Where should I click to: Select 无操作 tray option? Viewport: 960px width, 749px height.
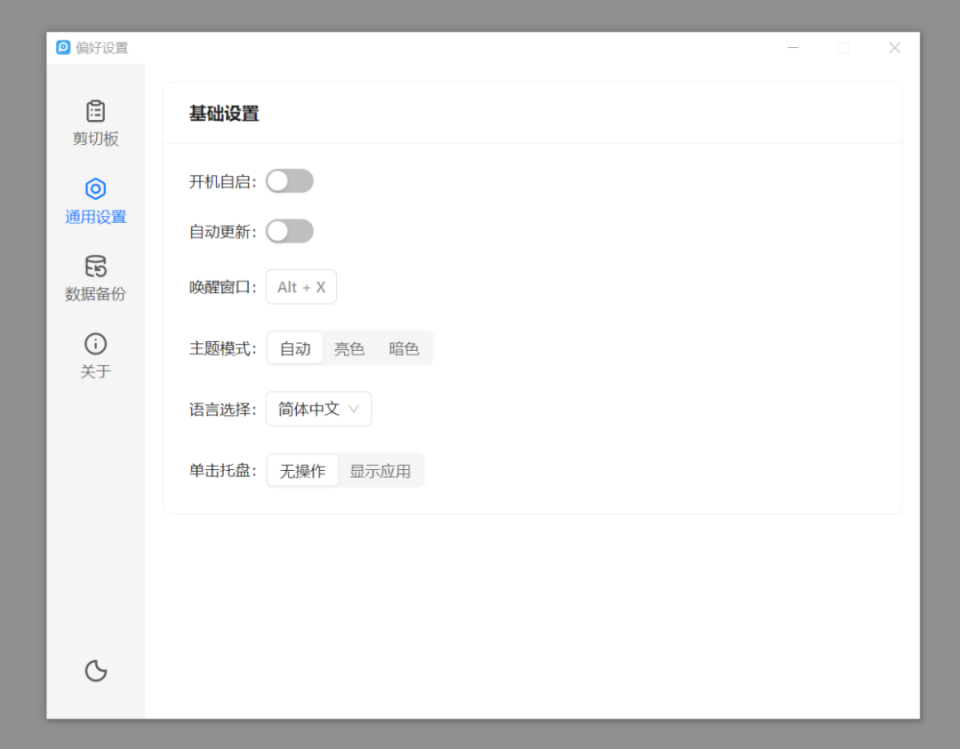[x=302, y=470]
